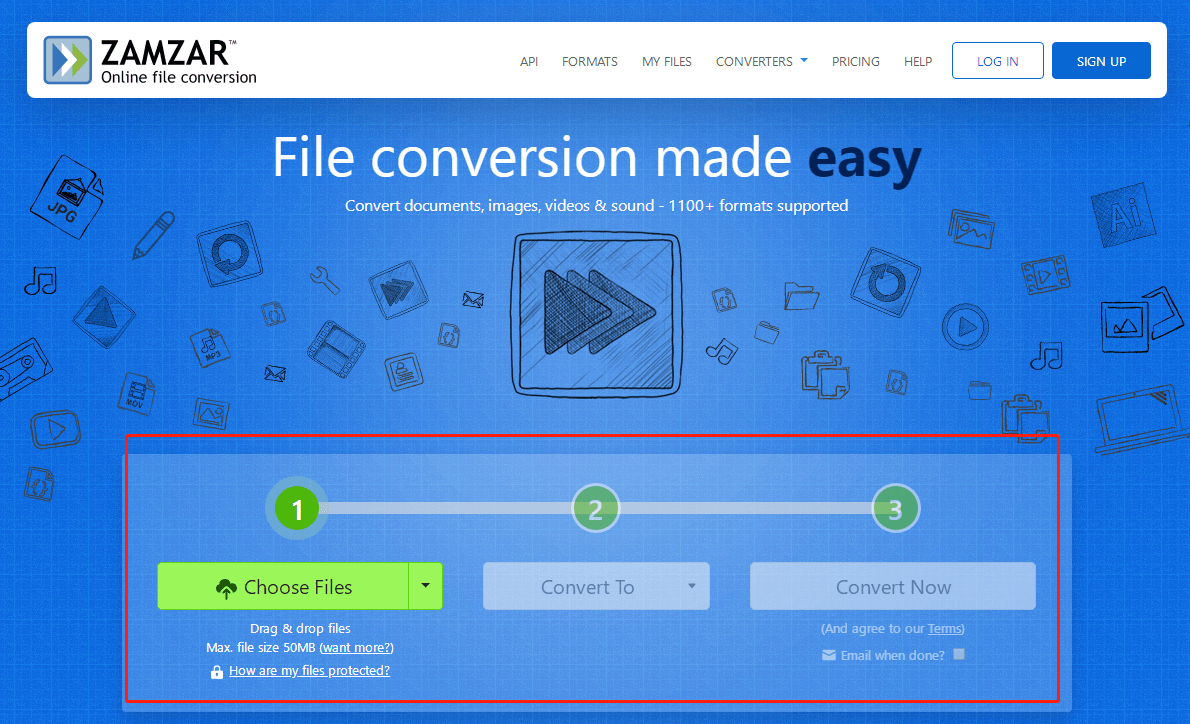Expand the Choose Files source dropdown arrow
1190x724 pixels.
point(426,586)
